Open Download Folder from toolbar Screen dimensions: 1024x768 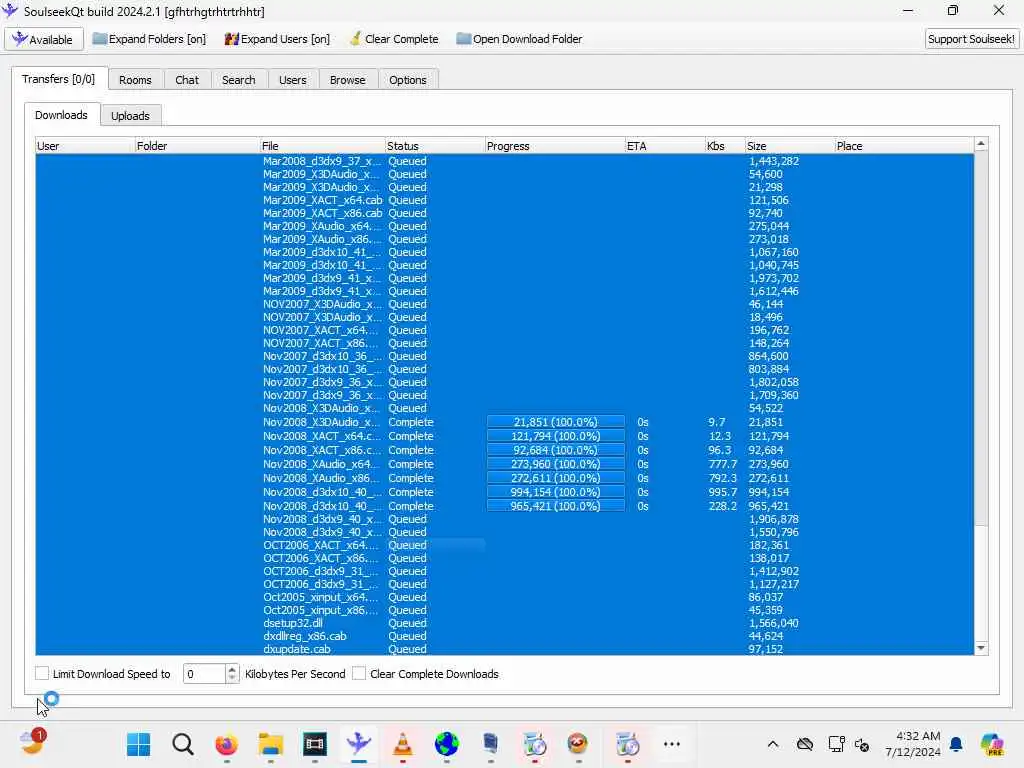coord(519,39)
